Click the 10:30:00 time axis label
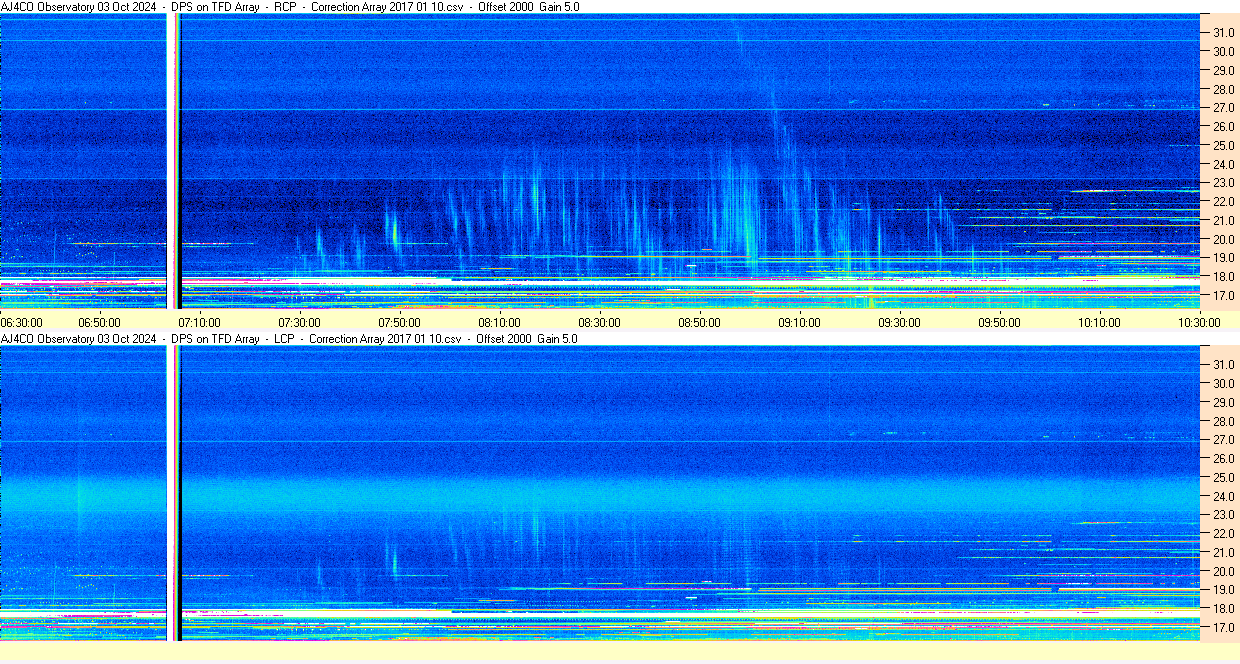Screen dimensions: 1240x664 point(1199,322)
